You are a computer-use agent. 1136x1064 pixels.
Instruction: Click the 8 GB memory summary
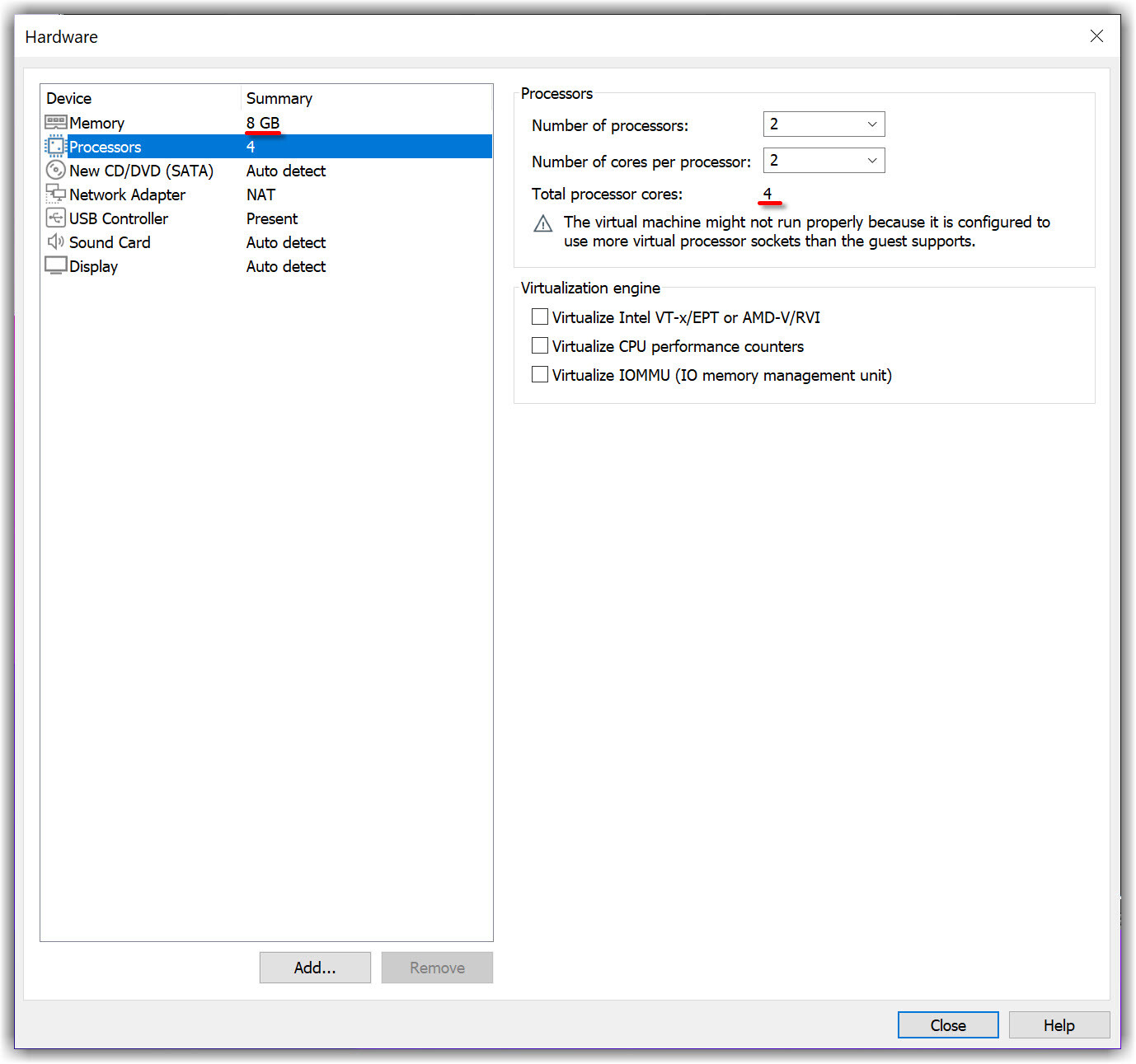click(x=263, y=124)
